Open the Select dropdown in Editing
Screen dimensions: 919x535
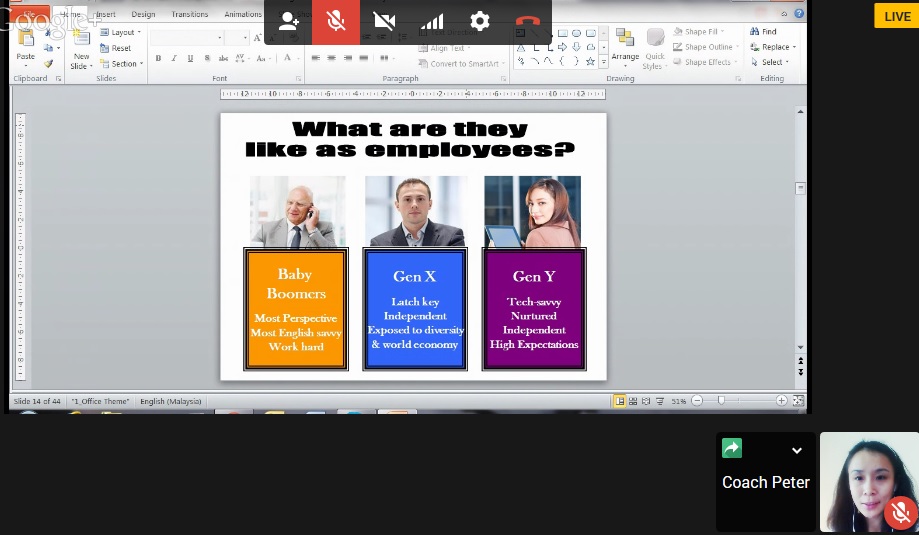click(x=770, y=62)
